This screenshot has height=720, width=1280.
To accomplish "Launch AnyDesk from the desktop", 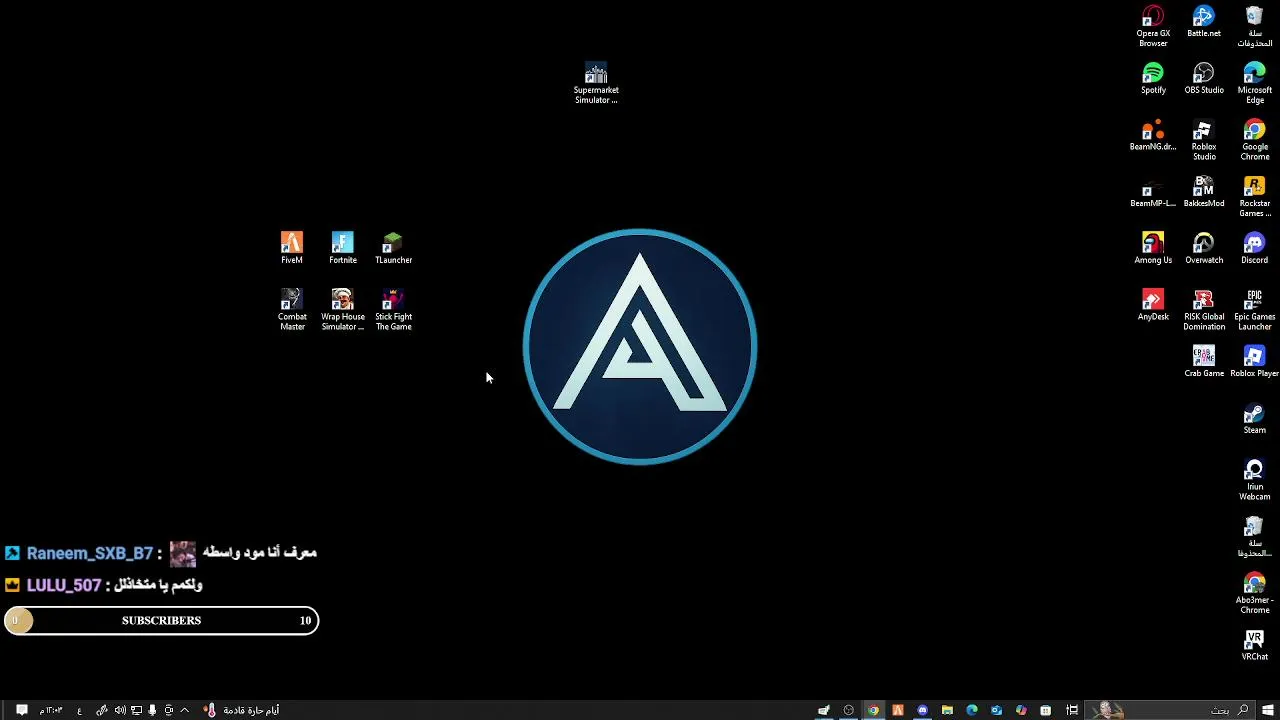I will [1153, 306].
